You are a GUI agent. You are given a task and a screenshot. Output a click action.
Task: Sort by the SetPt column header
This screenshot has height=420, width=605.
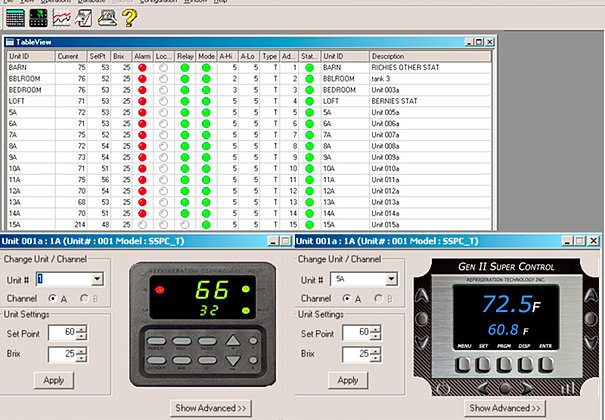[x=99, y=56]
